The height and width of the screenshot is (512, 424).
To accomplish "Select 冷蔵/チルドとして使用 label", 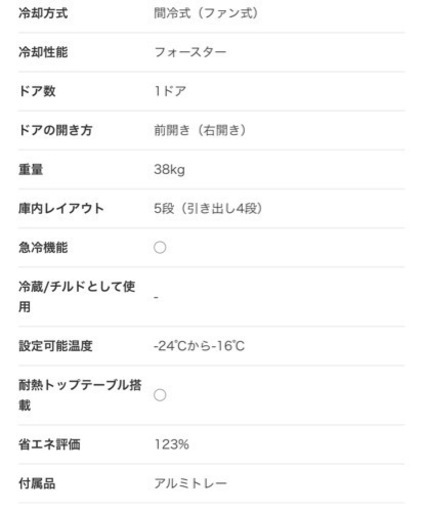I will click(77, 296).
